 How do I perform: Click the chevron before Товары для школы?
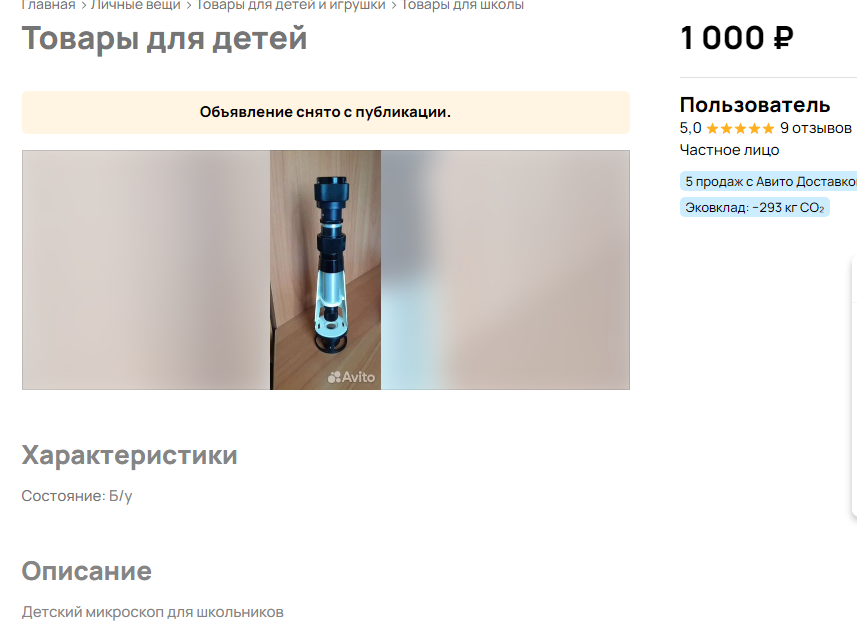[x=394, y=5]
